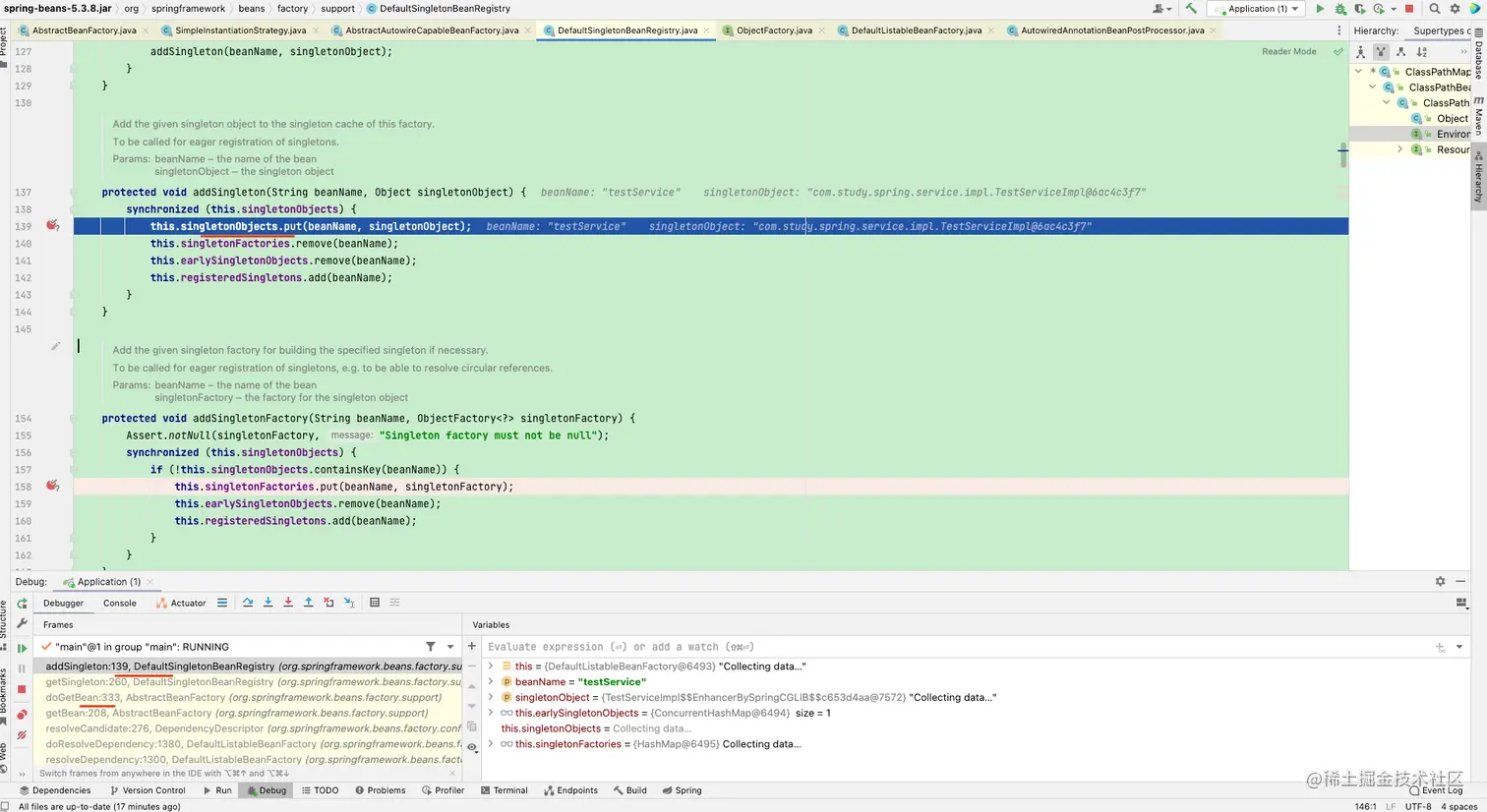Viewport: 1487px width, 812px height.
Task: Resume program in the debug side toolbar
Action: 22,648
